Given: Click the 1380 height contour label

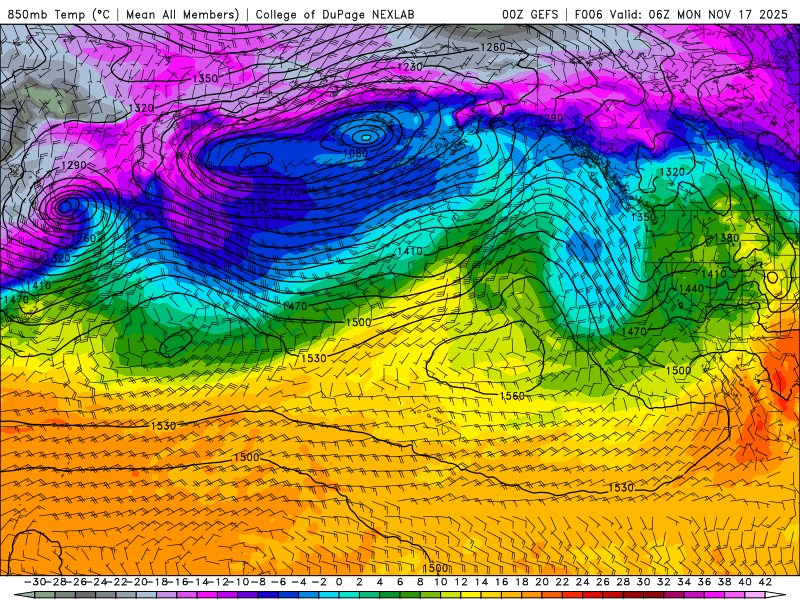Looking at the screenshot, I should coord(727,238).
